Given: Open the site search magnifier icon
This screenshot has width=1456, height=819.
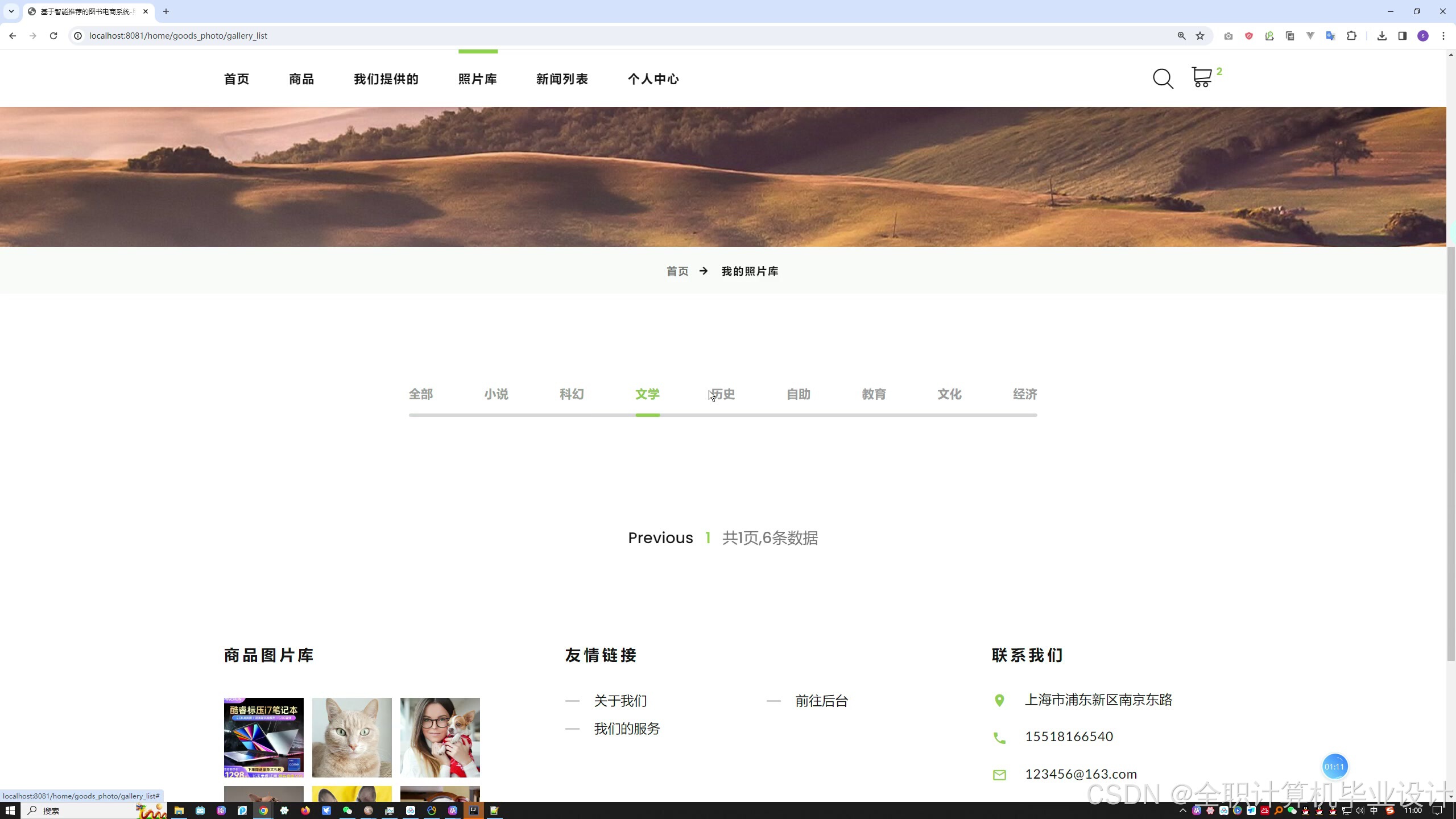Looking at the screenshot, I should pos(1163,78).
